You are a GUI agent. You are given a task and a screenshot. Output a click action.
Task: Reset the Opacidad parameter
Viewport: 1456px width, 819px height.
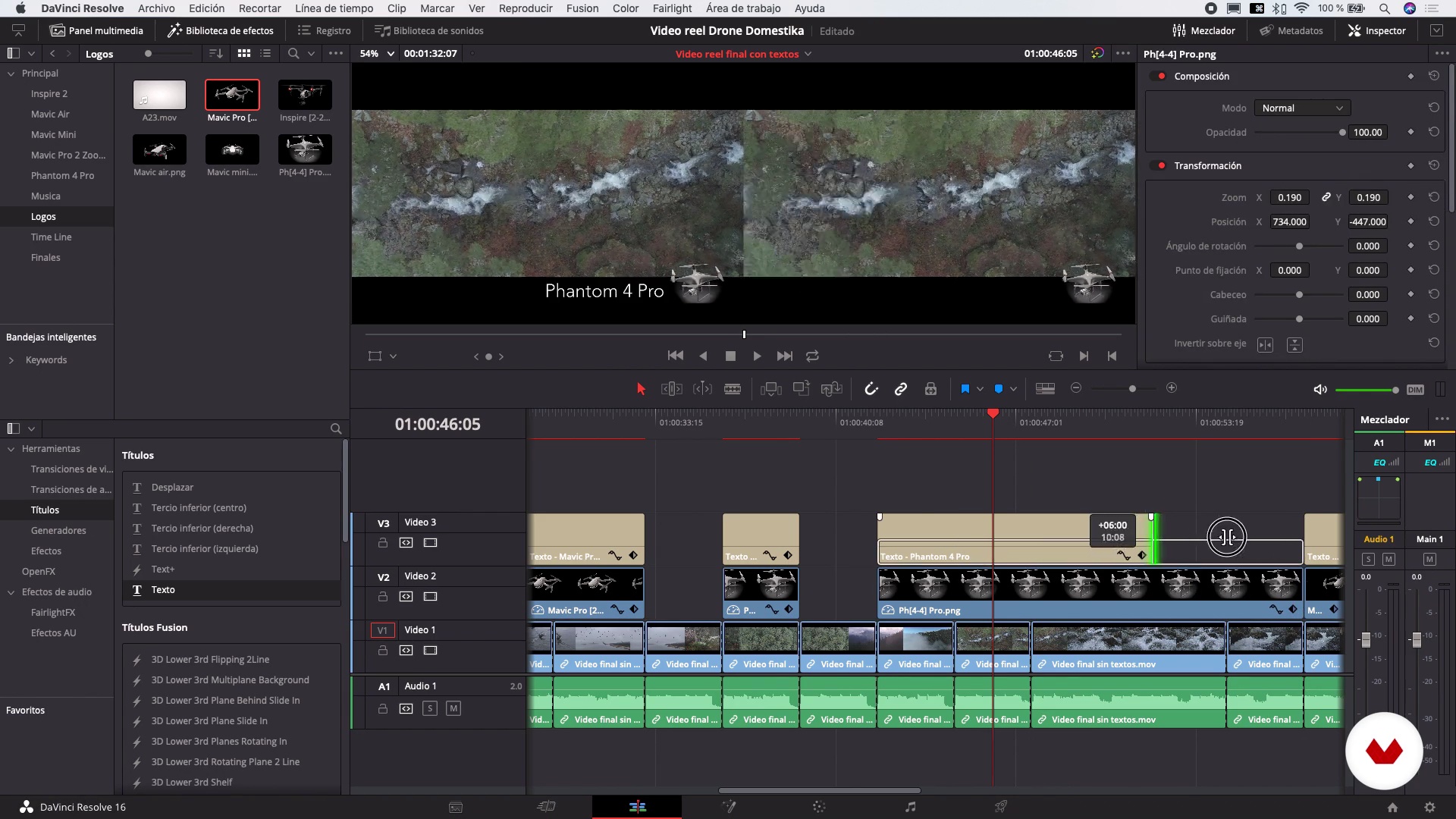coord(1433,132)
